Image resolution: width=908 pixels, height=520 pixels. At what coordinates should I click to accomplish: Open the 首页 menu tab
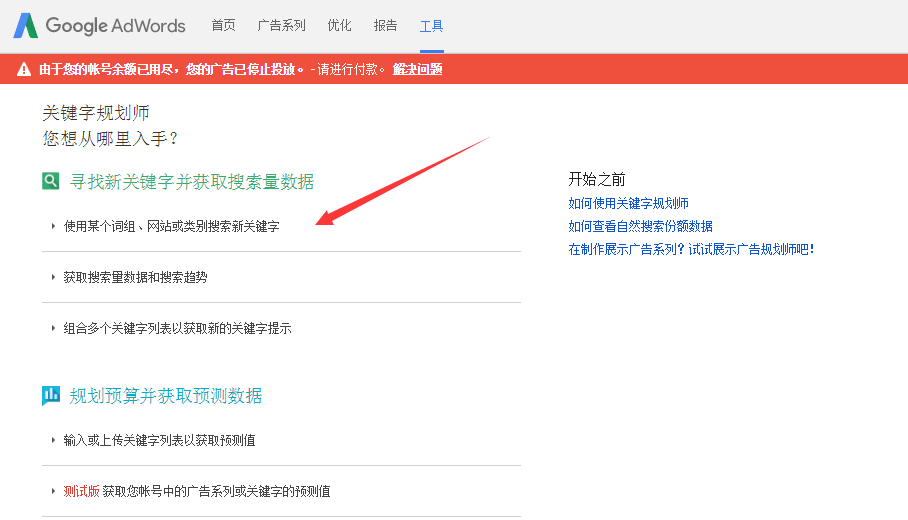(223, 25)
